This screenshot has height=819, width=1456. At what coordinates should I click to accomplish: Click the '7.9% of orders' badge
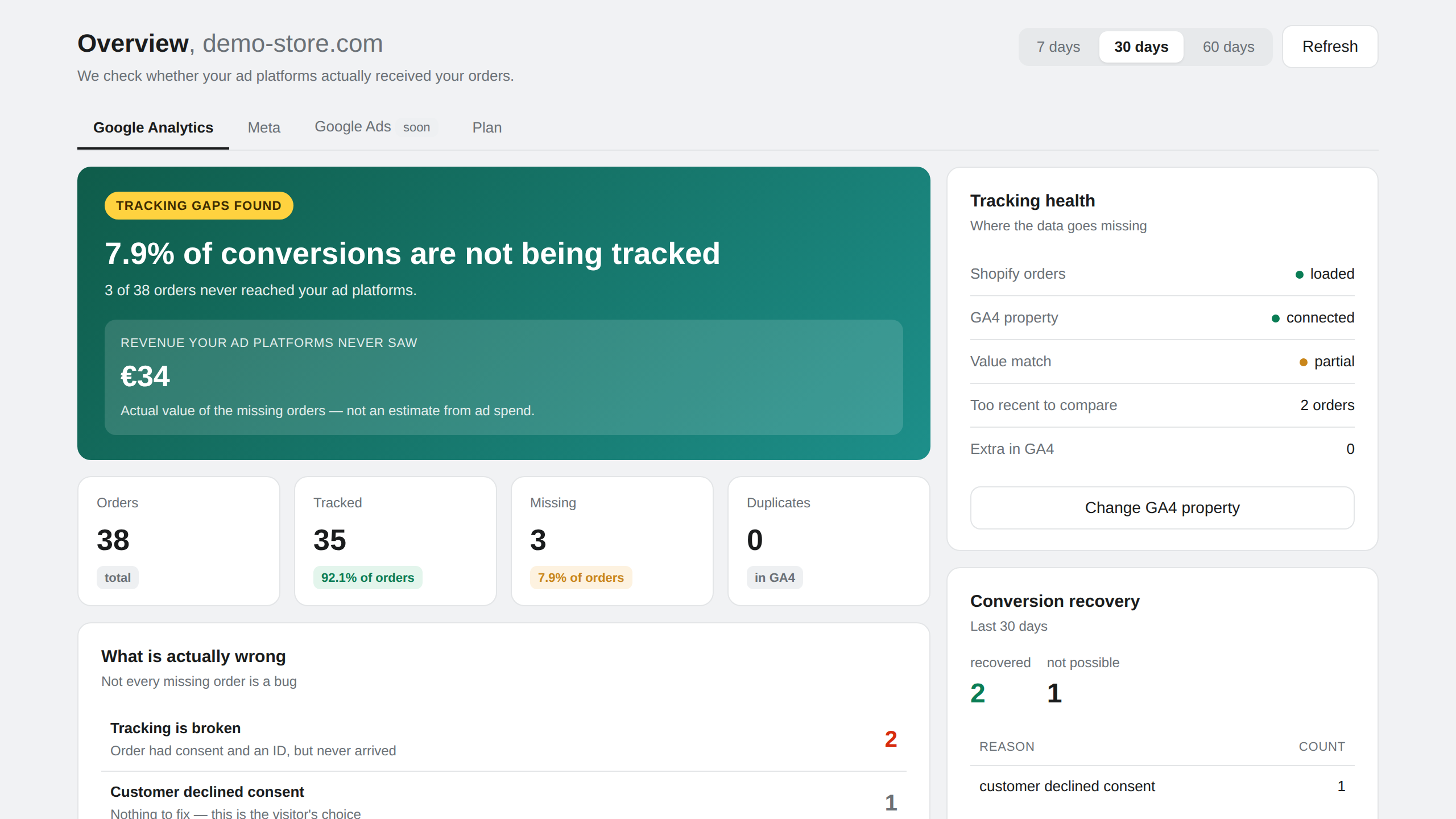[581, 577]
